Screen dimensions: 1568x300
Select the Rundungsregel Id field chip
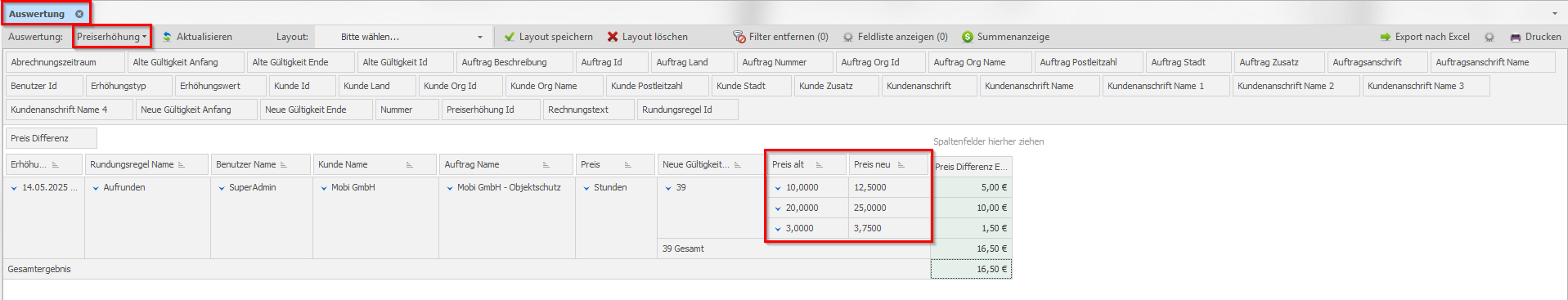687,110
